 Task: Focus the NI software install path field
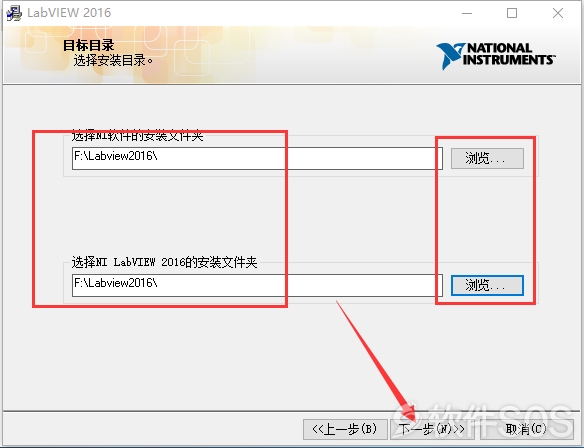click(257, 158)
